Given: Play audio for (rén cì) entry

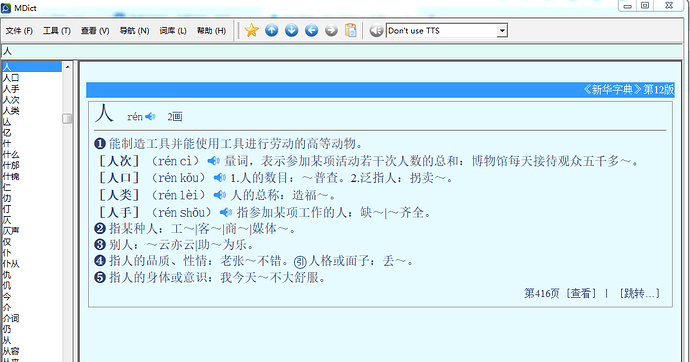Looking at the screenshot, I should pyautogui.click(x=214, y=161).
